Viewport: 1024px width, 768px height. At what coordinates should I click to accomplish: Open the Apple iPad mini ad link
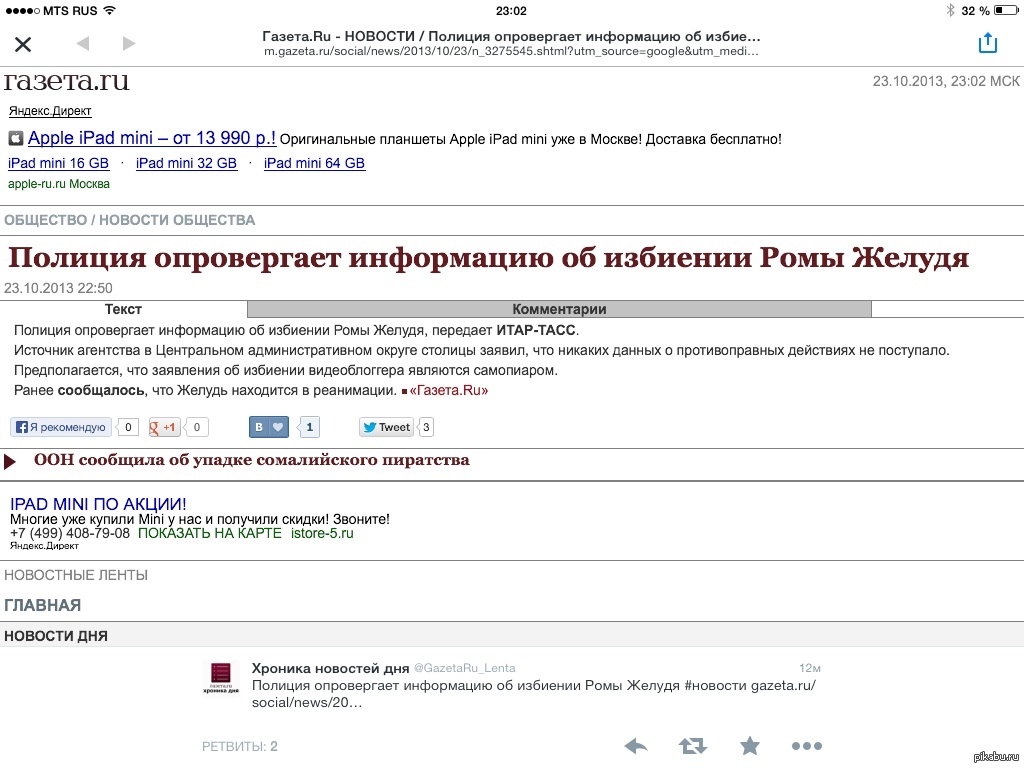click(x=151, y=139)
